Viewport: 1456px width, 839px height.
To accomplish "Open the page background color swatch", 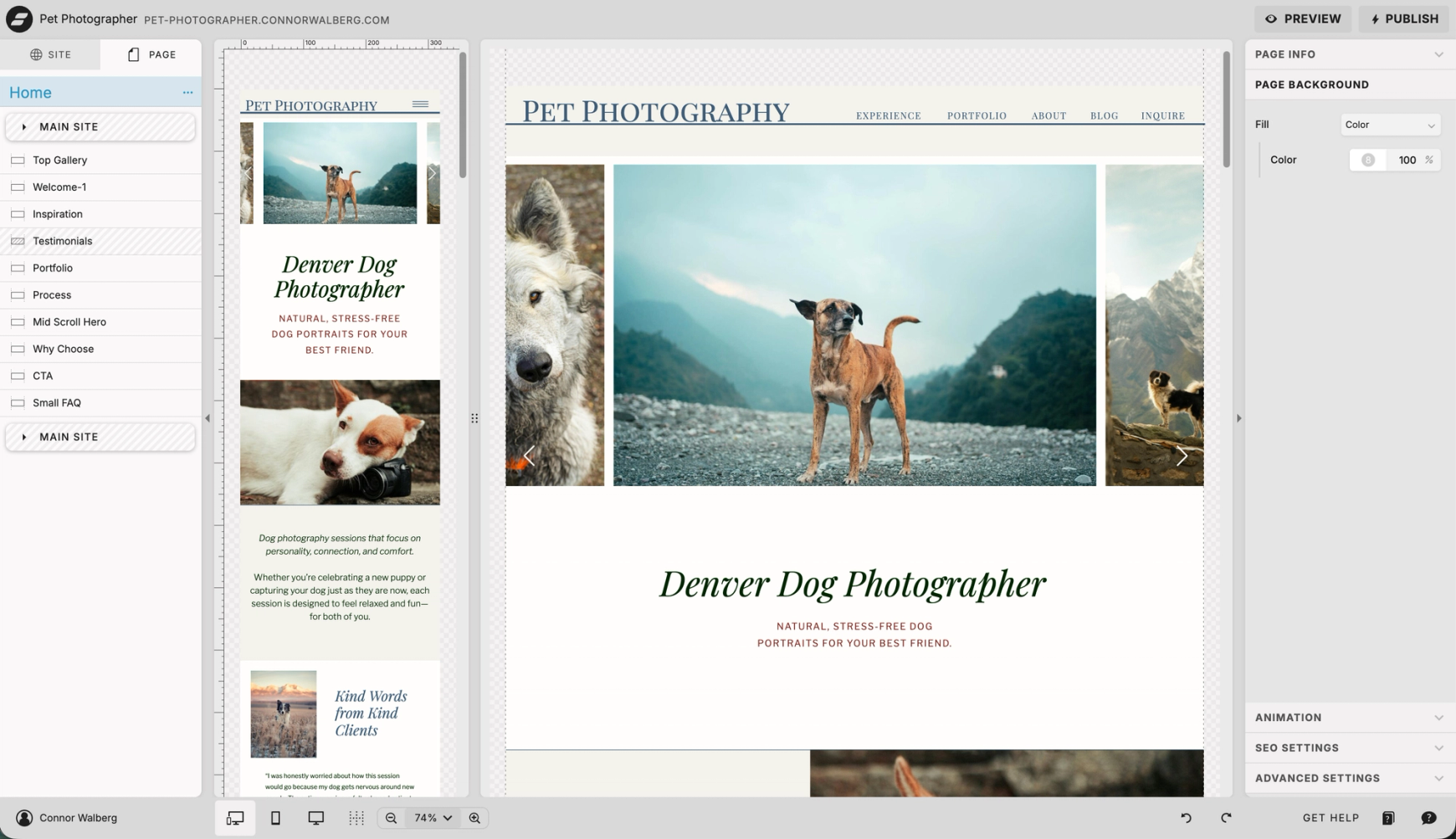I will click(x=1367, y=160).
